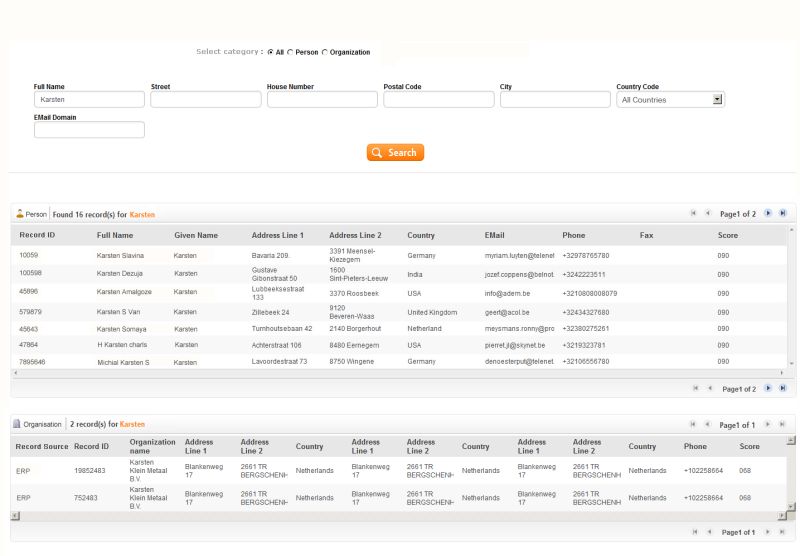
Task: Go to first page in Person top pager
Action: pos(693,213)
